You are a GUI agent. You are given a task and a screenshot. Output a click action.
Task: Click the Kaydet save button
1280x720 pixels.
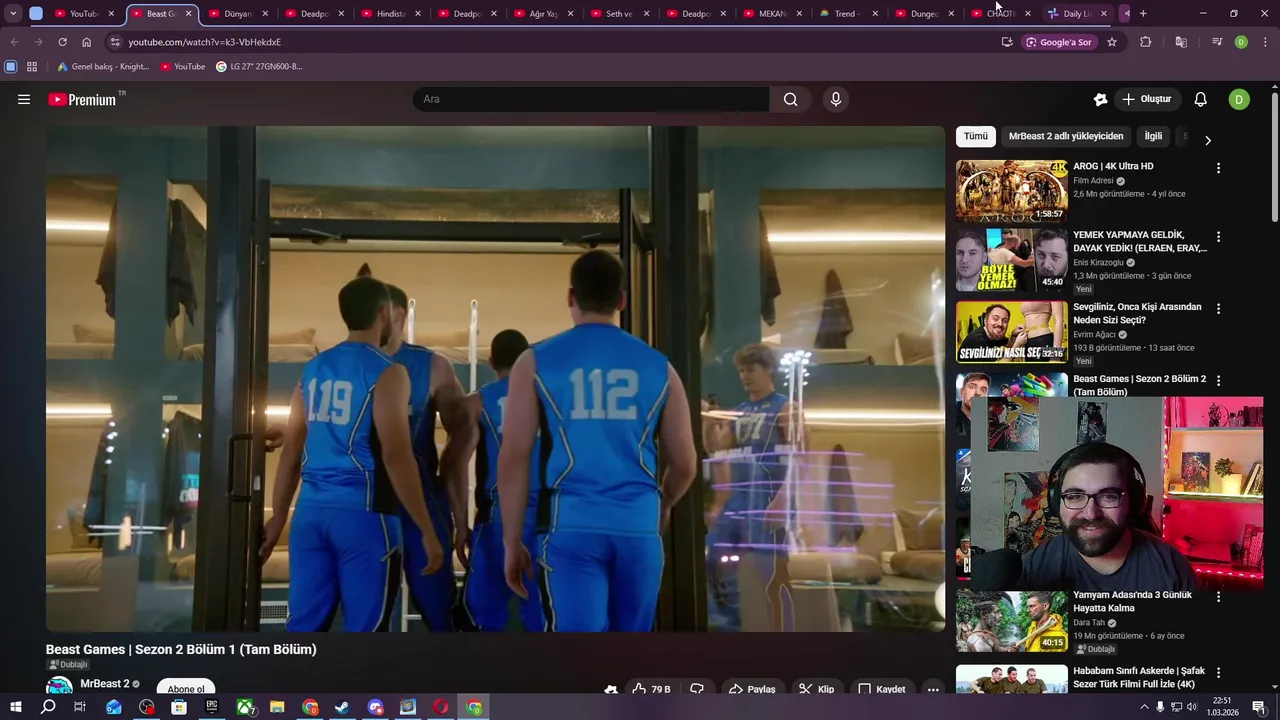coord(882,689)
